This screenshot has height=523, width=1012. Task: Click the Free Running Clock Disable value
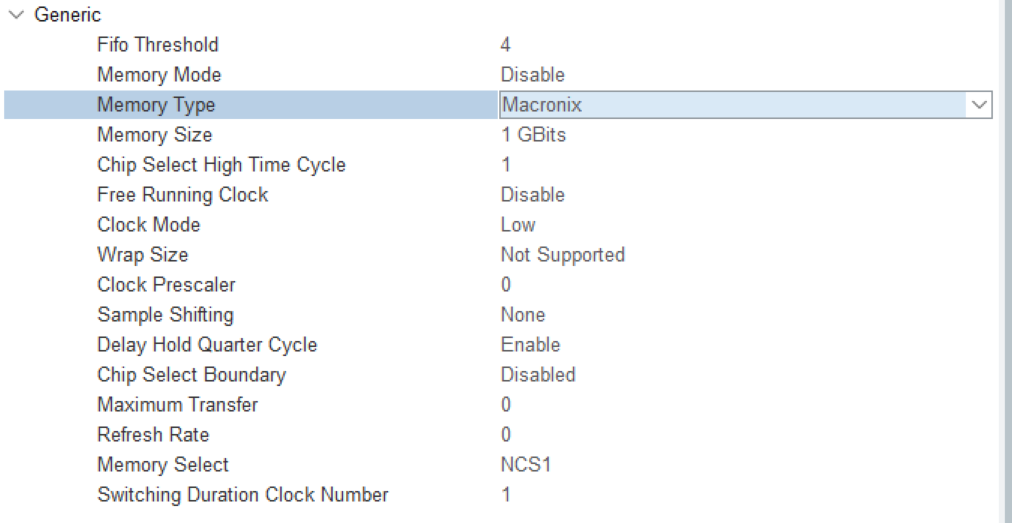pos(532,195)
